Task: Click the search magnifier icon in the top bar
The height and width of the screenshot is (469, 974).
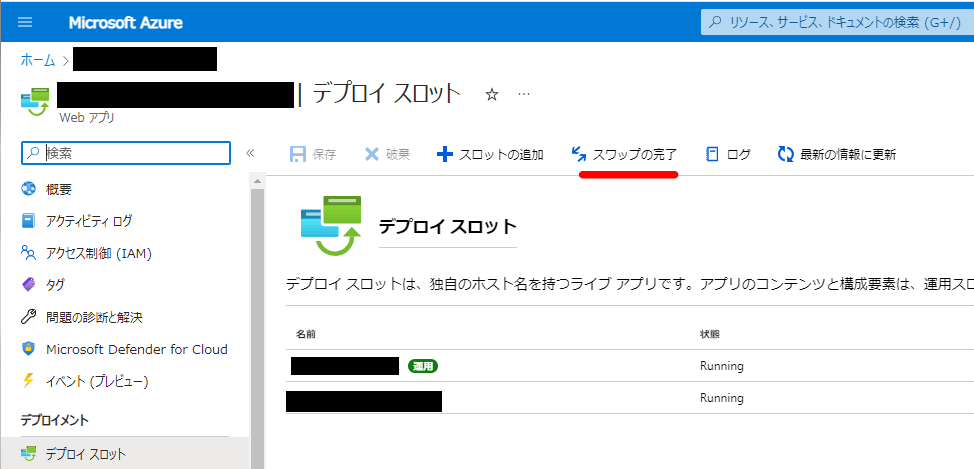Action: point(716,23)
